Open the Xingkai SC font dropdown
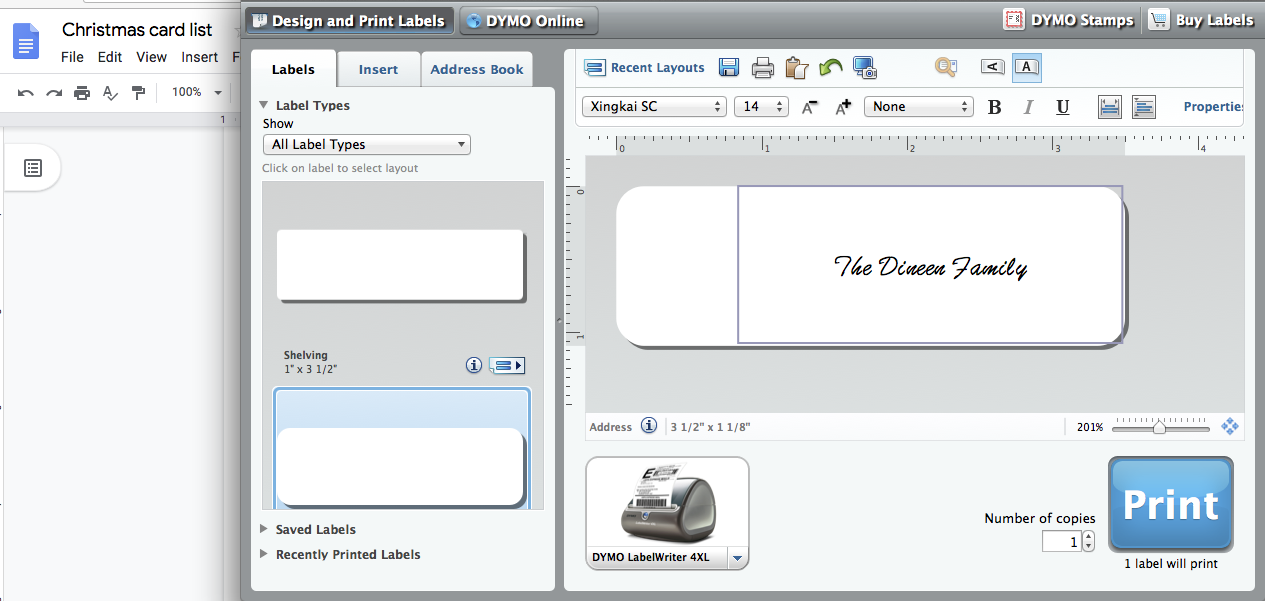1265x601 pixels. pyautogui.click(x=654, y=106)
